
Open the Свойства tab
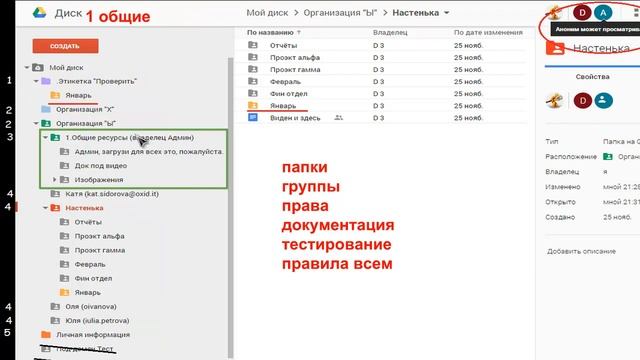point(592,76)
